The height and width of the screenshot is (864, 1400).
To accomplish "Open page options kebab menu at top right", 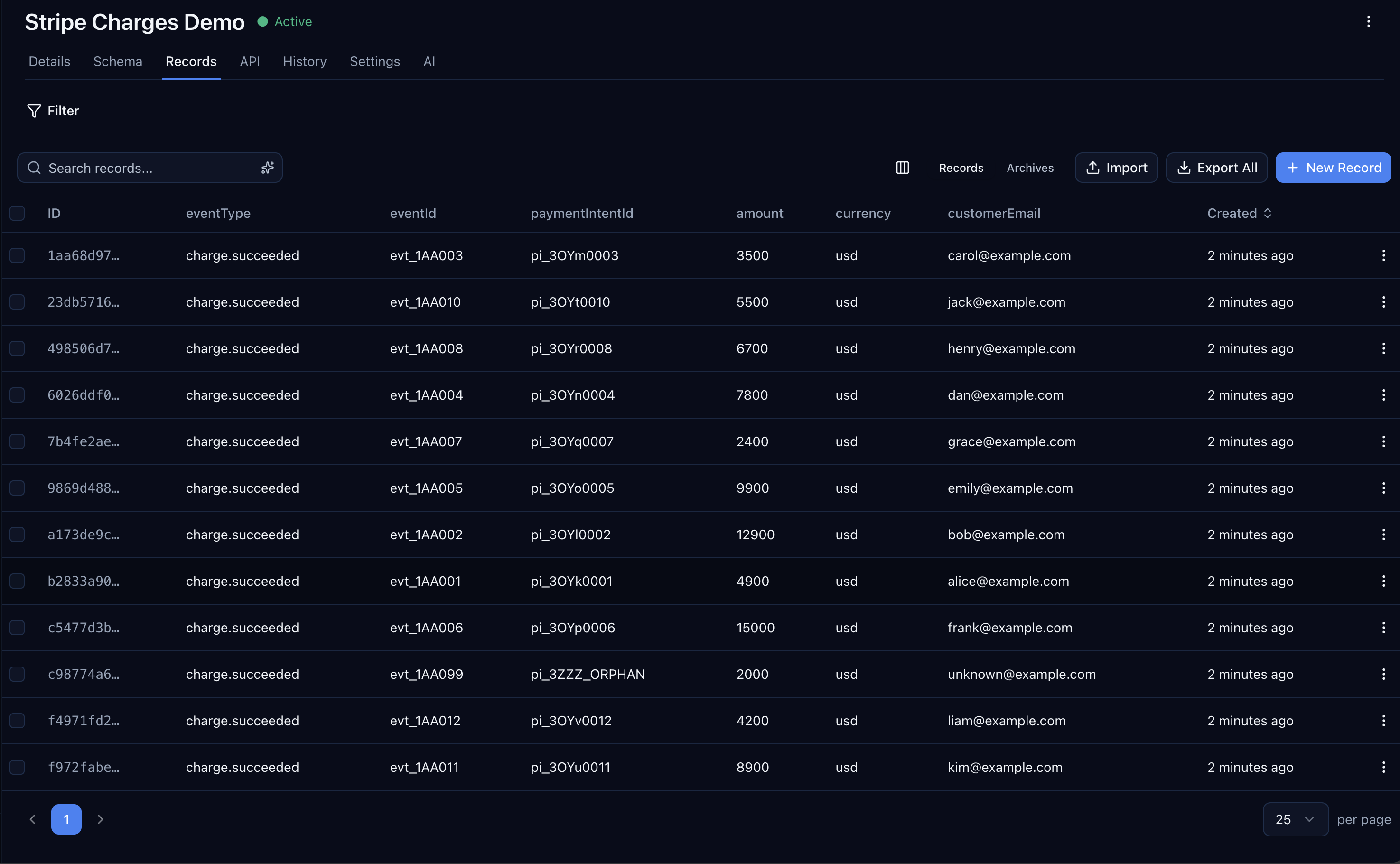I will [1368, 22].
